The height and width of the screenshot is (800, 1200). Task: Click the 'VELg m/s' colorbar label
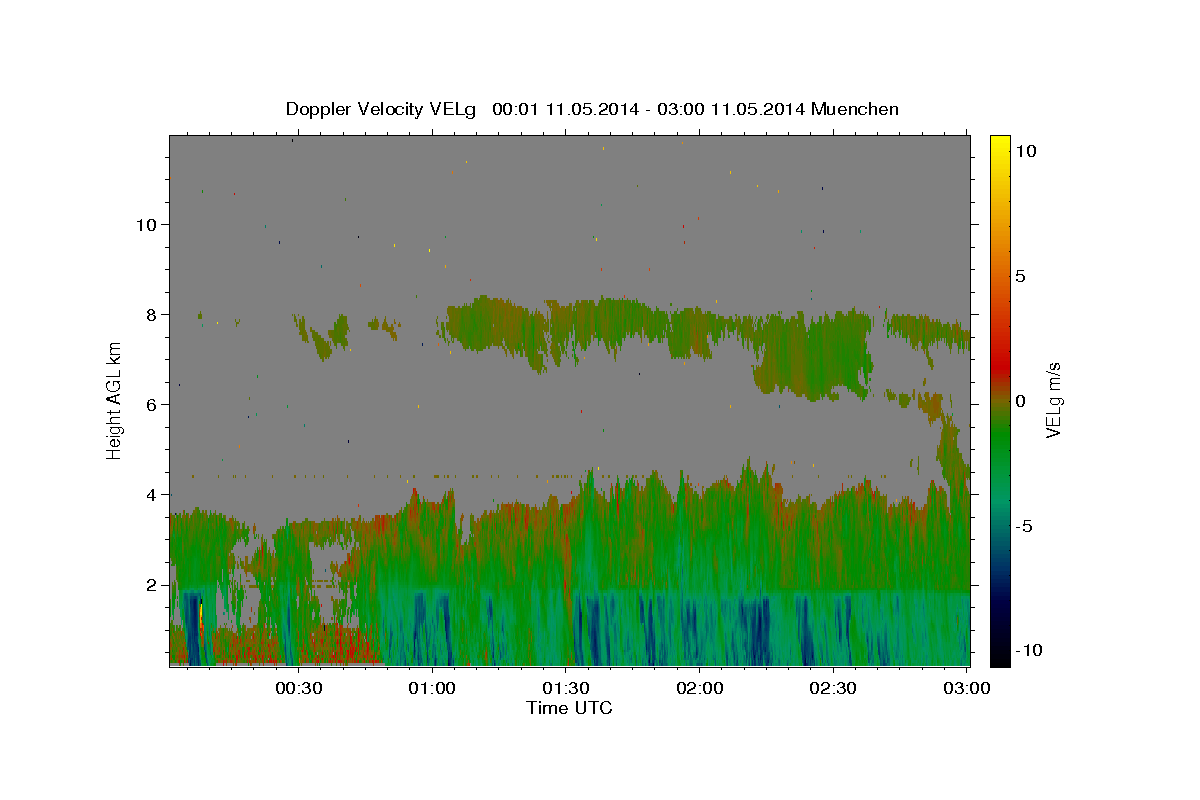coord(1053,400)
